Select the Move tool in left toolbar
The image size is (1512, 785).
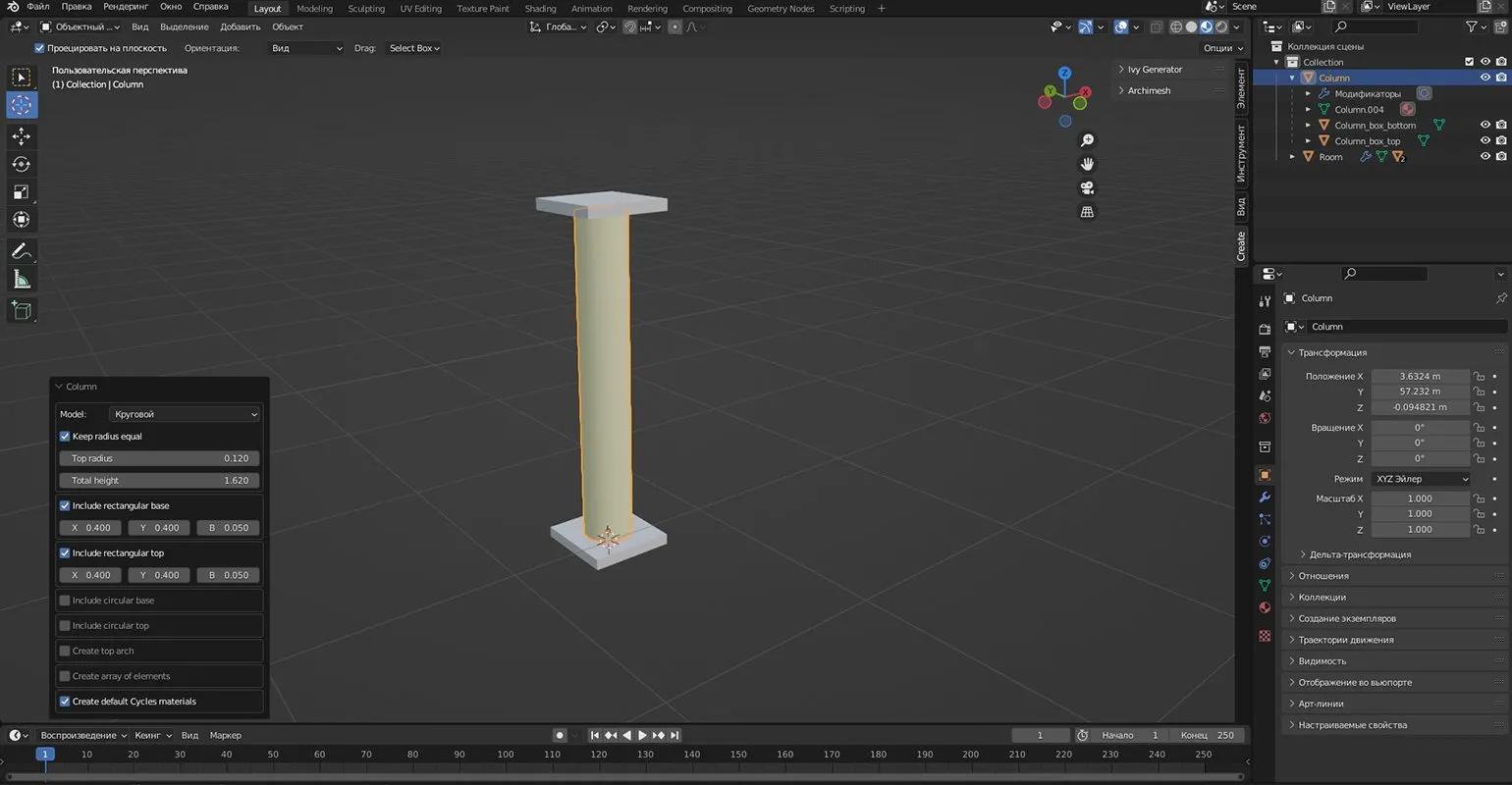pos(21,136)
